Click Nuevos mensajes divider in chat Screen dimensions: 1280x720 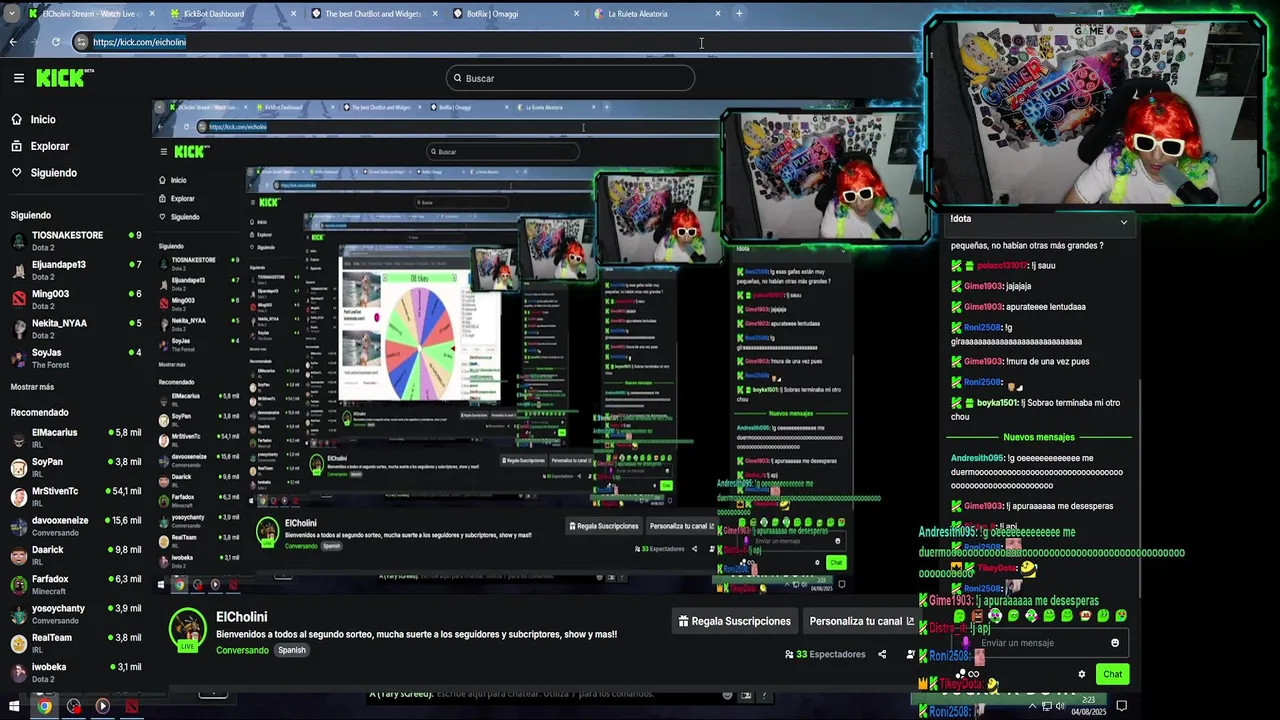click(1039, 437)
